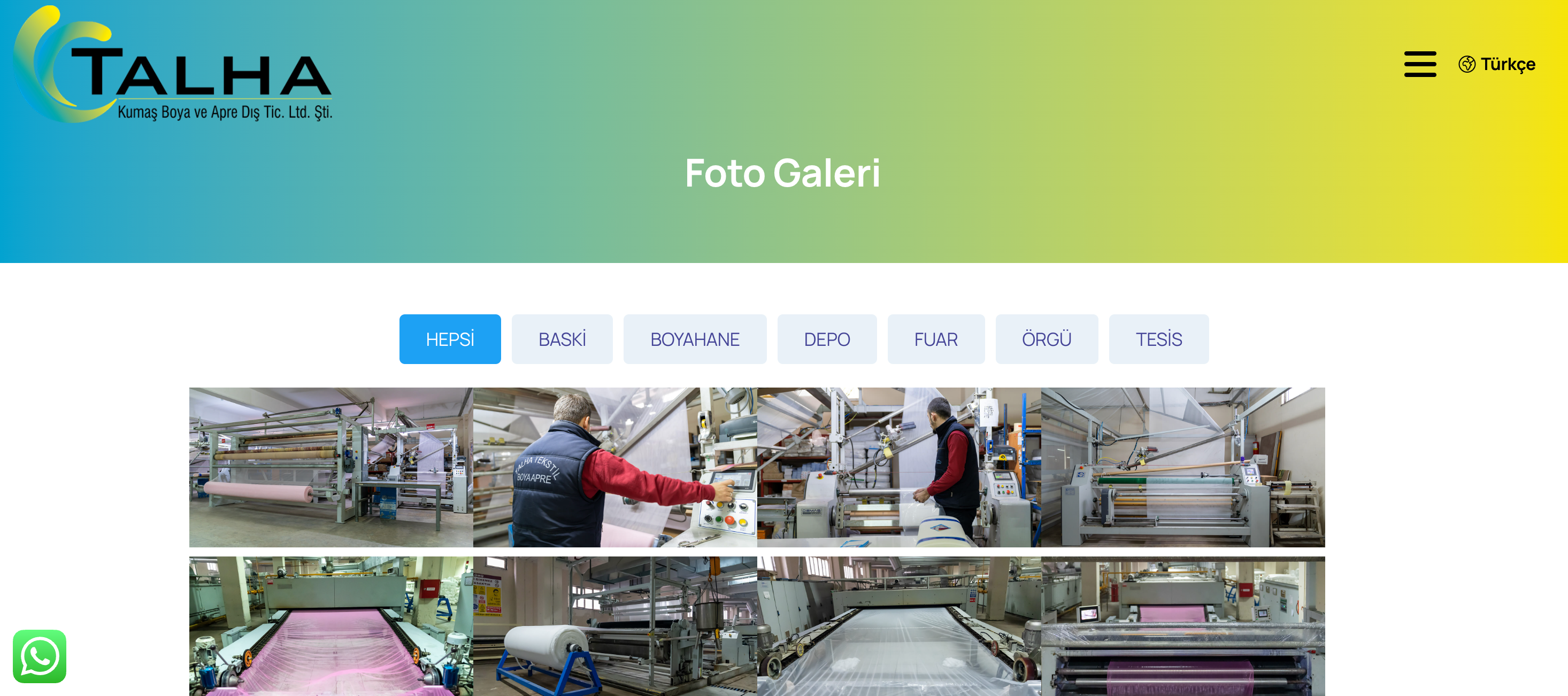Switch to the DEPO category
This screenshot has width=1568, height=696.
827,339
